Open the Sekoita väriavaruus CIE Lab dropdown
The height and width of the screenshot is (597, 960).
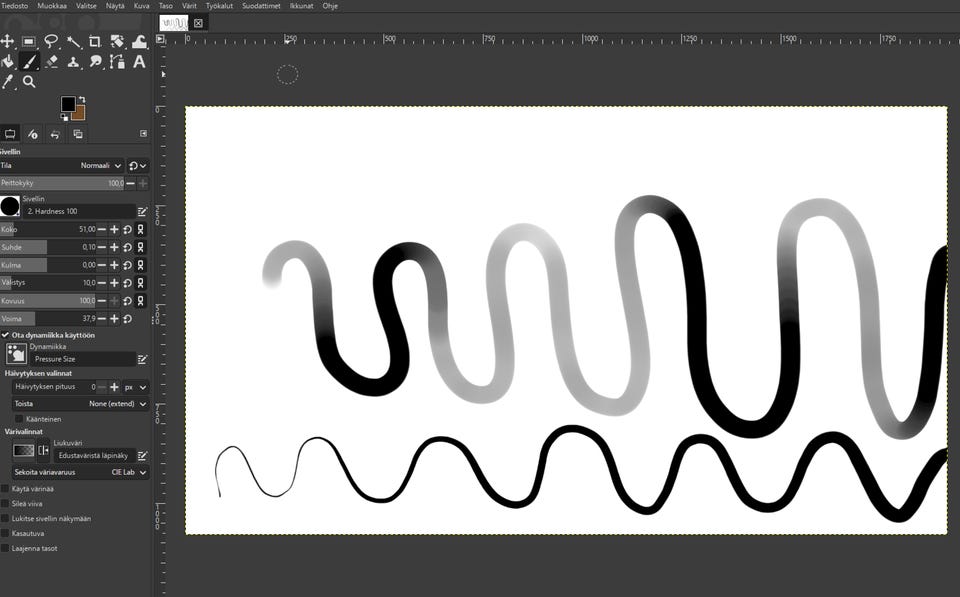pyautogui.click(x=81, y=472)
